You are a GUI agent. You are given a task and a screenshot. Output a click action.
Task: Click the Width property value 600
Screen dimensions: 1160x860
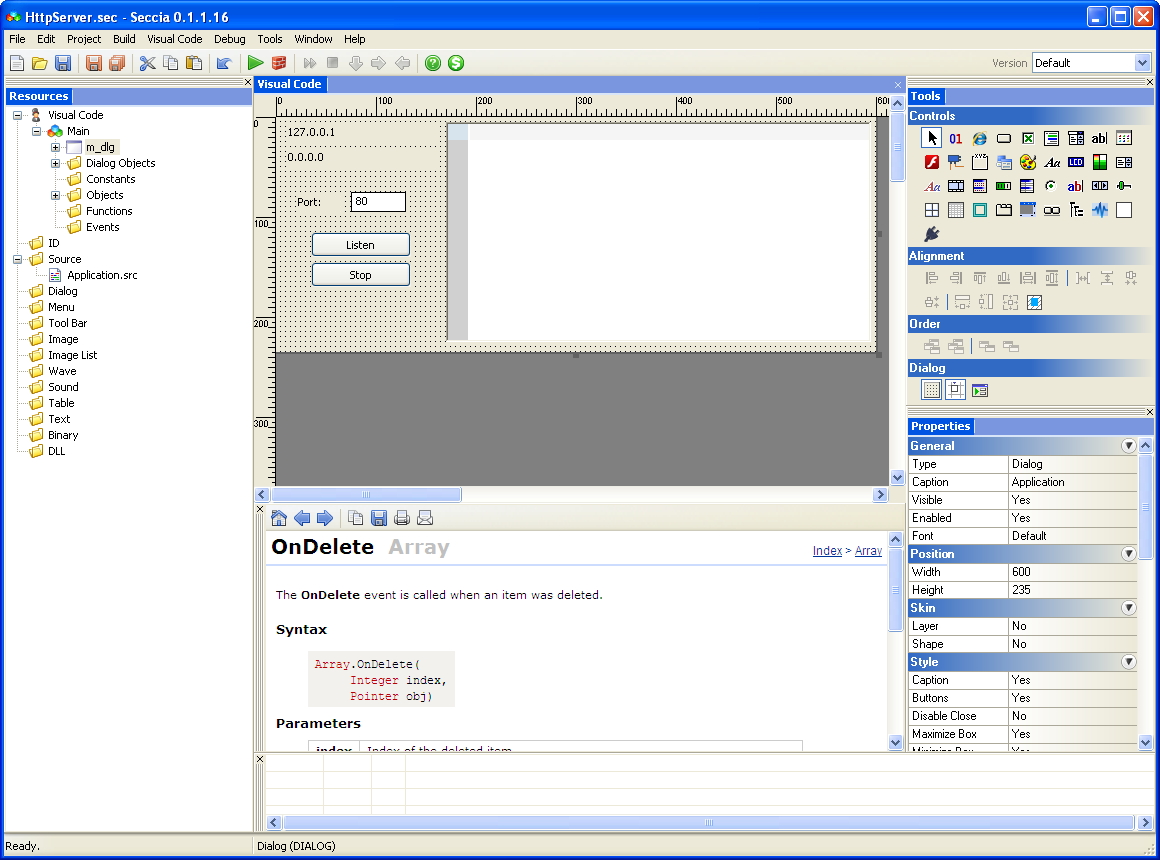coord(1073,572)
